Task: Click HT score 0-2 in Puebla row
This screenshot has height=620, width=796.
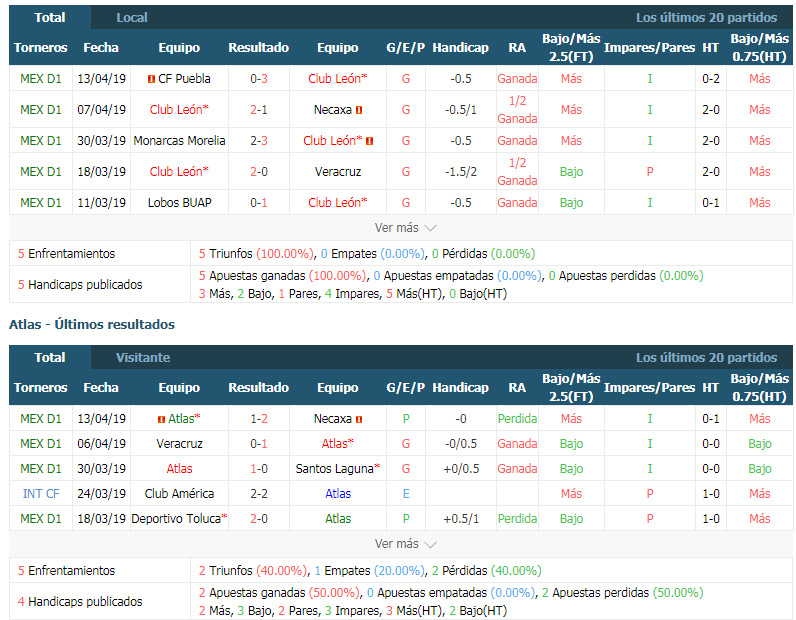Action: coord(711,79)
